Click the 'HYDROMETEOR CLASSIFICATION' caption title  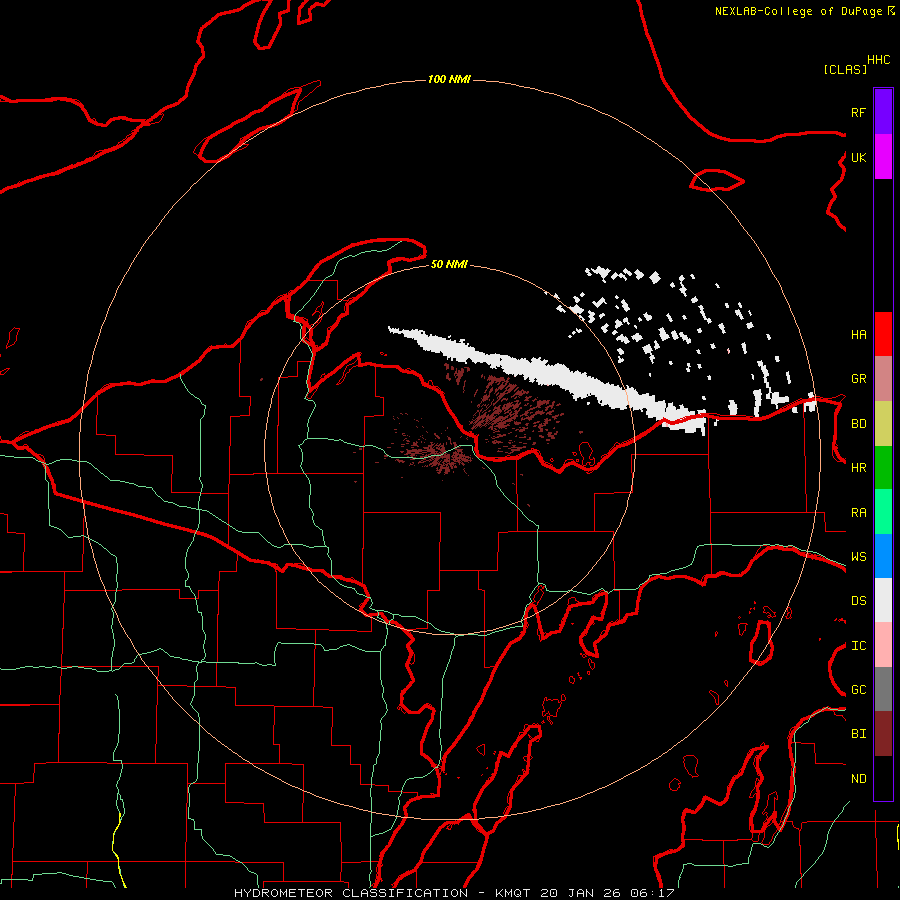(351, 893)
